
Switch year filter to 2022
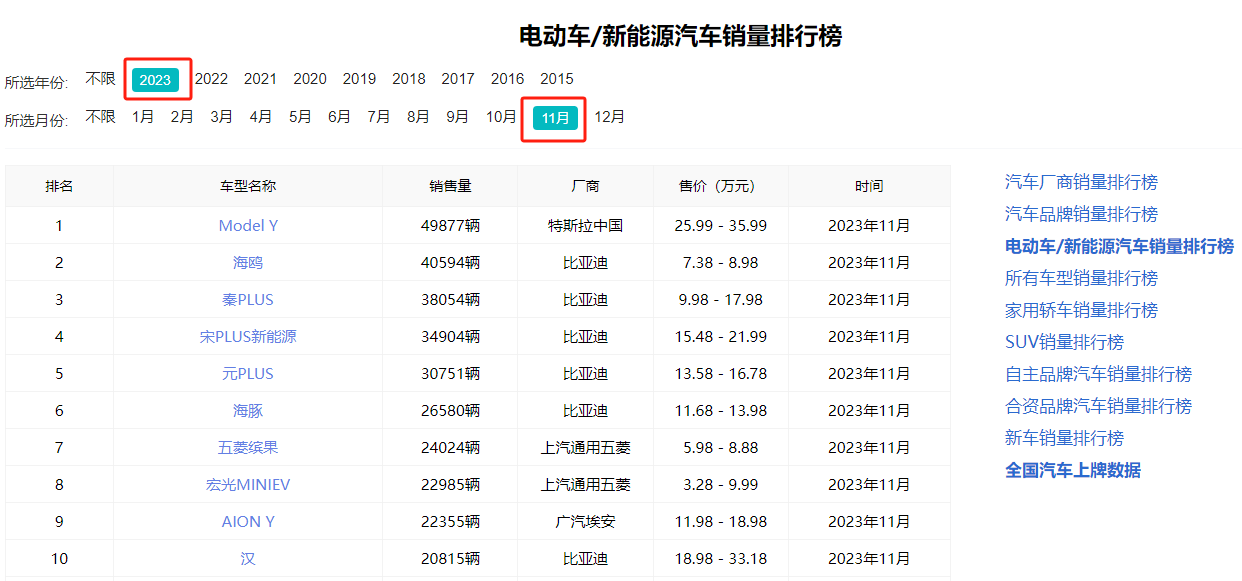[x=211, y=79]
